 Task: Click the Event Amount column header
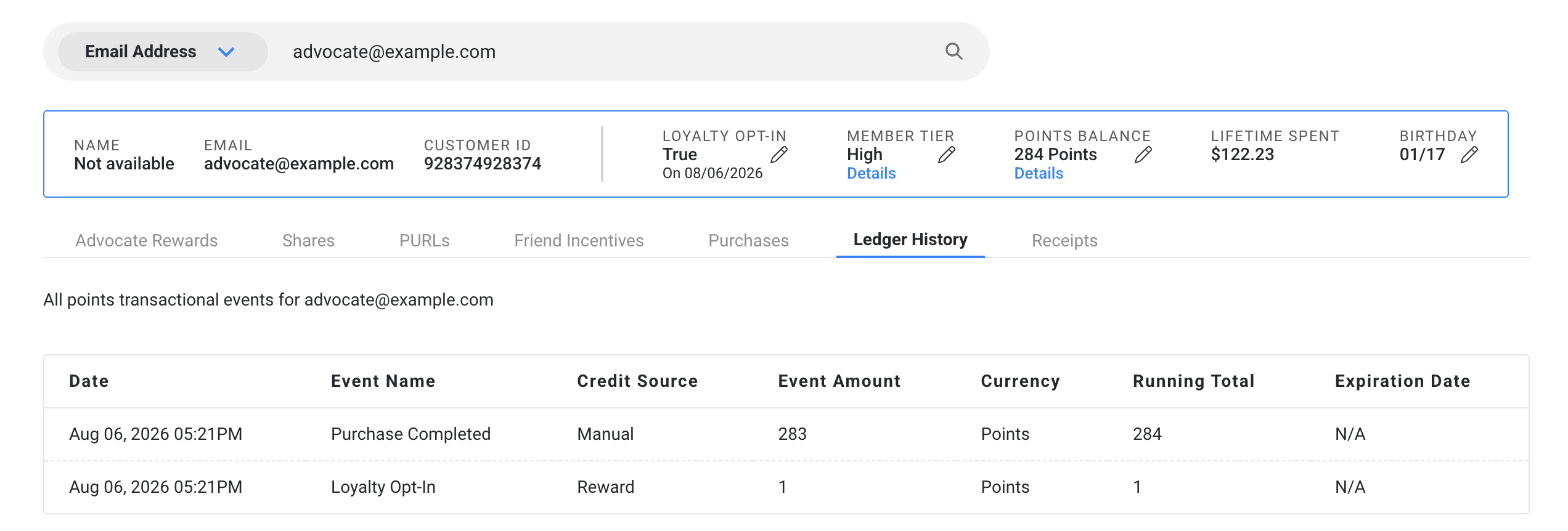point(839,381)
